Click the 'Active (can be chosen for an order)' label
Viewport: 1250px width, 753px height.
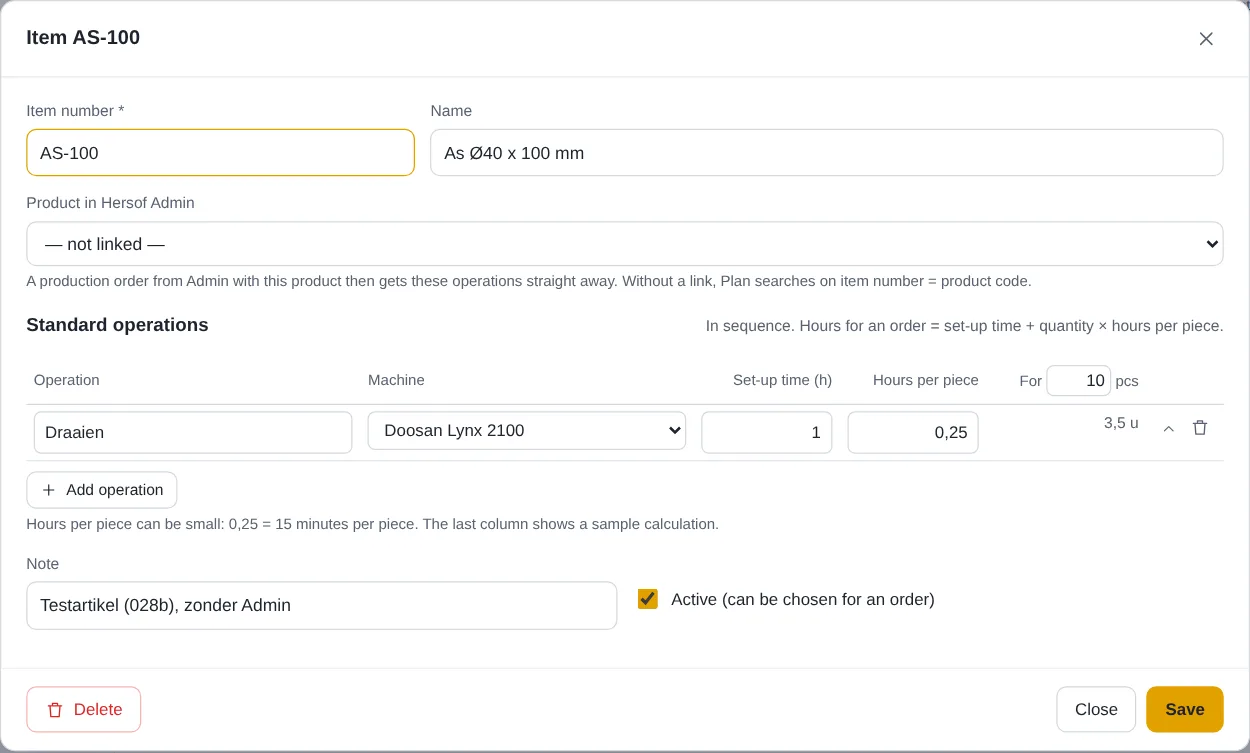(803, 600)
